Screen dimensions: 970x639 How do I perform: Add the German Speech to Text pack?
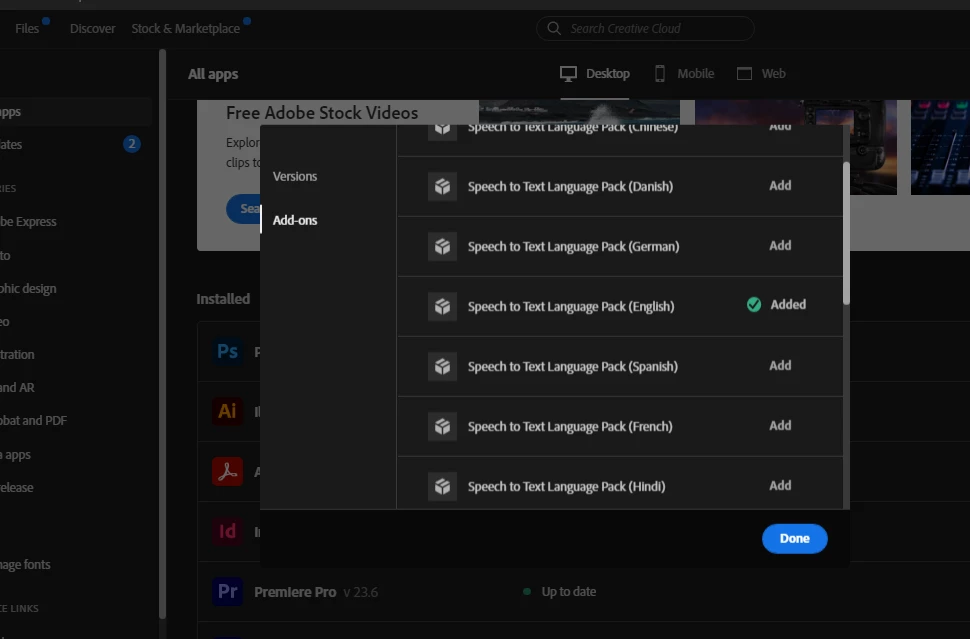pyautogui.click(x=780, y=246)
